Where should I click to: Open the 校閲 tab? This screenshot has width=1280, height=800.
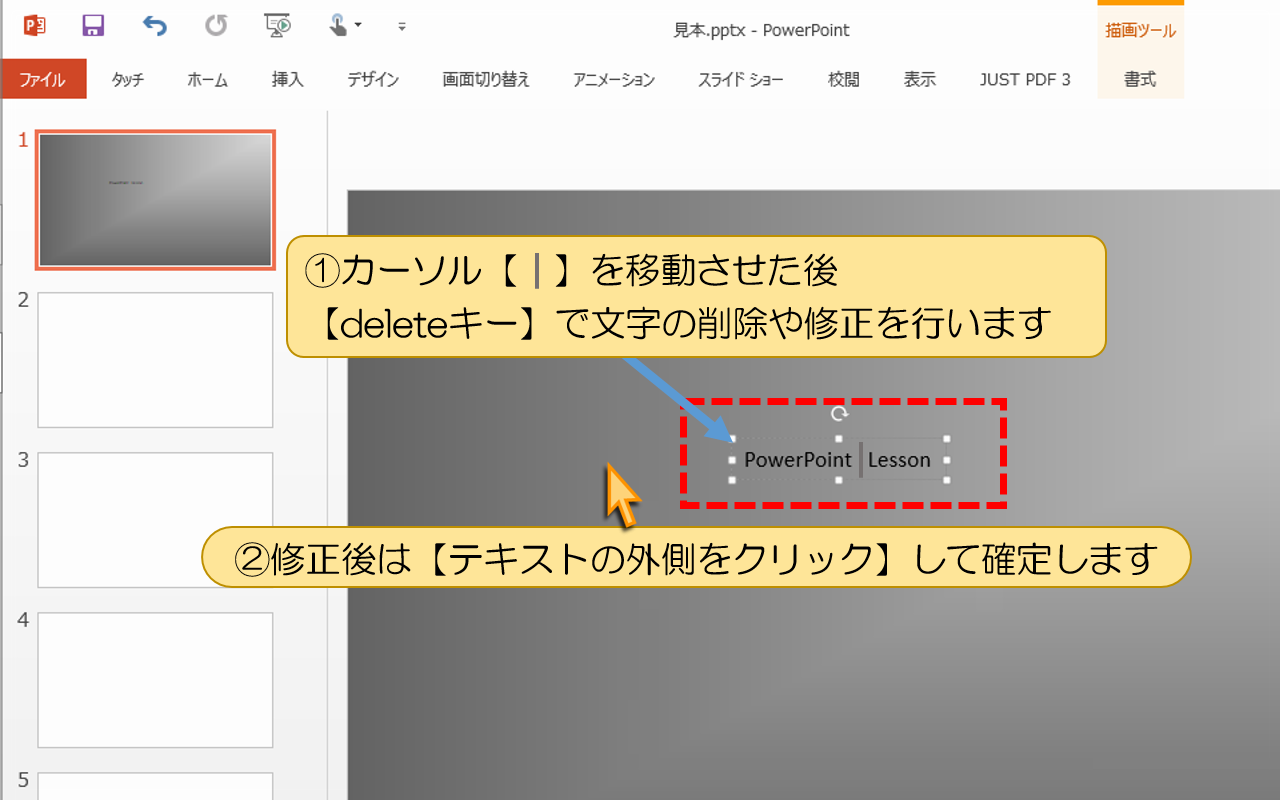[x=844, y=80]
